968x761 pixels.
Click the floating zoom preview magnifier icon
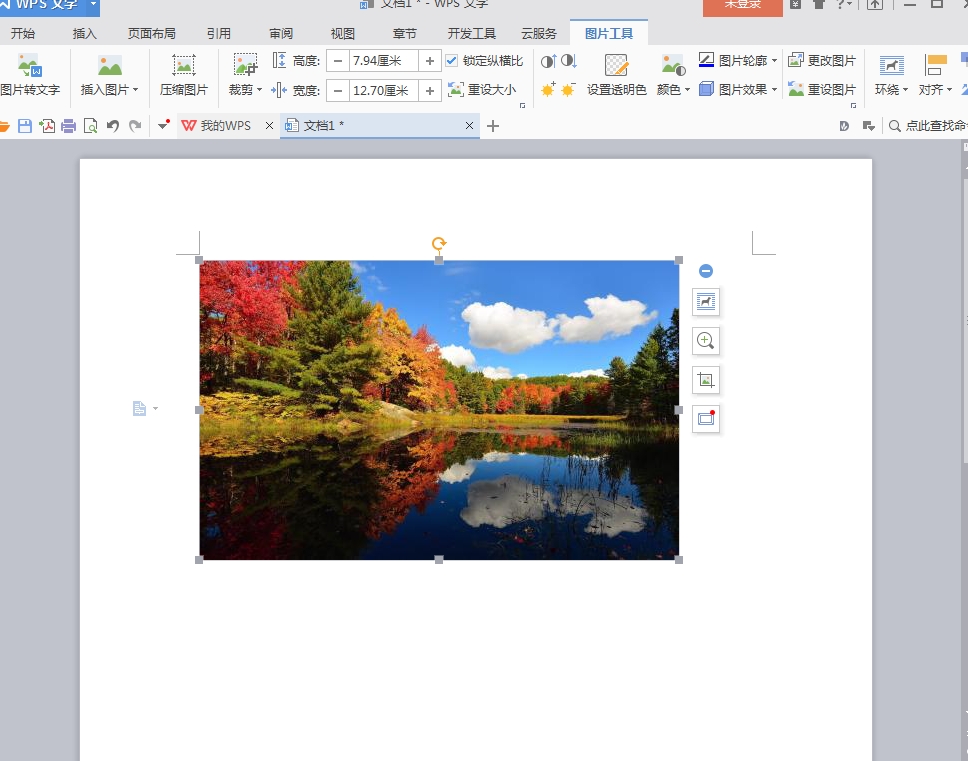coord(706,341)
